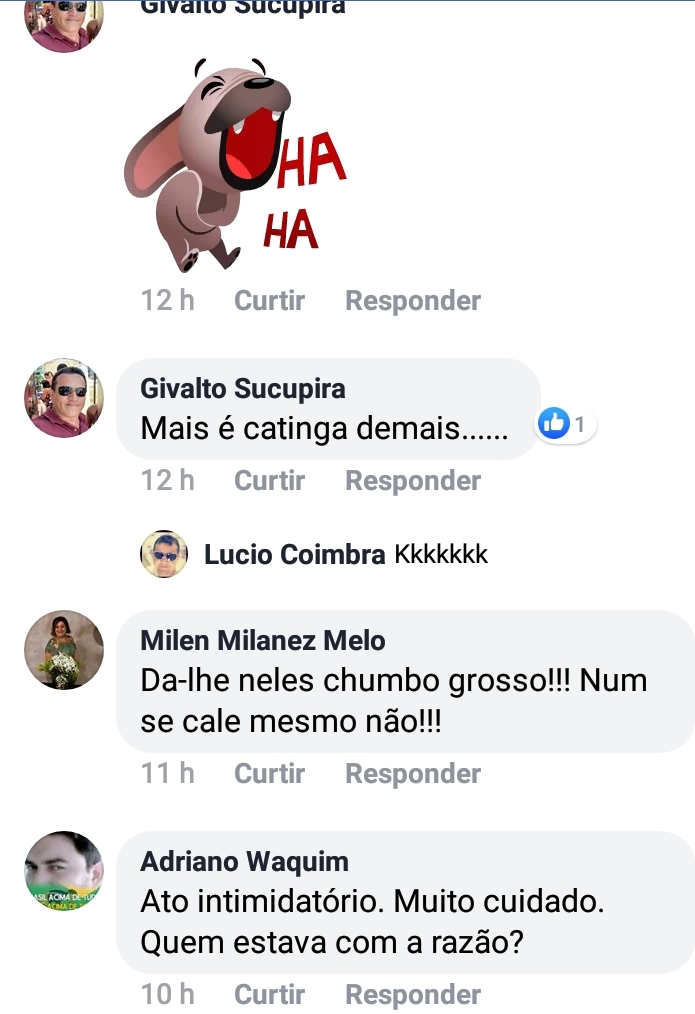Tap Lucio Coimbra's small profile picture
695x1014 pixels.
click(164, 554)
